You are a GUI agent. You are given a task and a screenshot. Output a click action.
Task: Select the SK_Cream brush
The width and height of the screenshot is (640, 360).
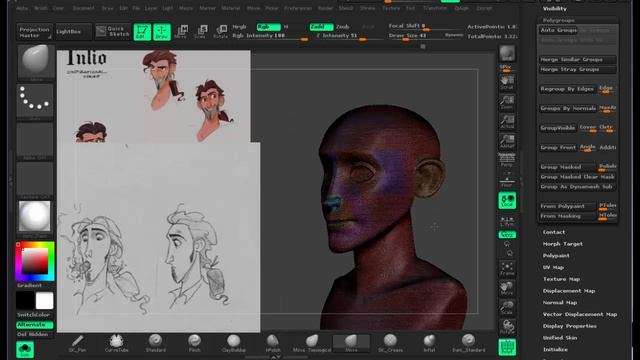coord(390,343)
